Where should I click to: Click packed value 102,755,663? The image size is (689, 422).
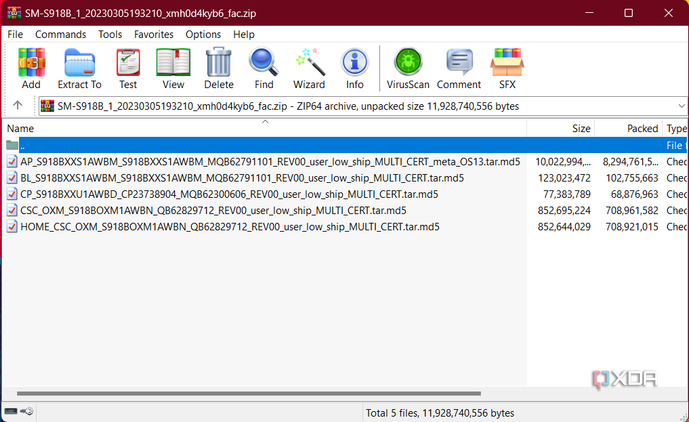click(x=632, y=178)
